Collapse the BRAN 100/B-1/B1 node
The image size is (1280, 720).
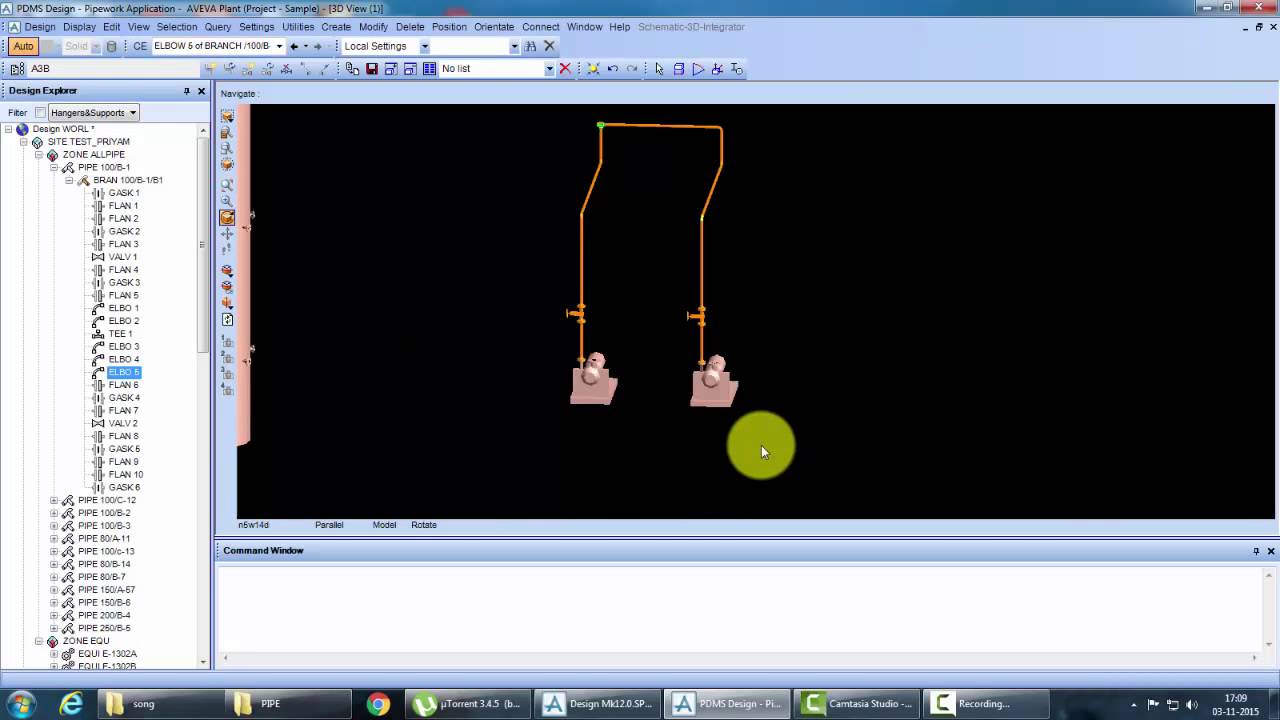pos(70,180)
